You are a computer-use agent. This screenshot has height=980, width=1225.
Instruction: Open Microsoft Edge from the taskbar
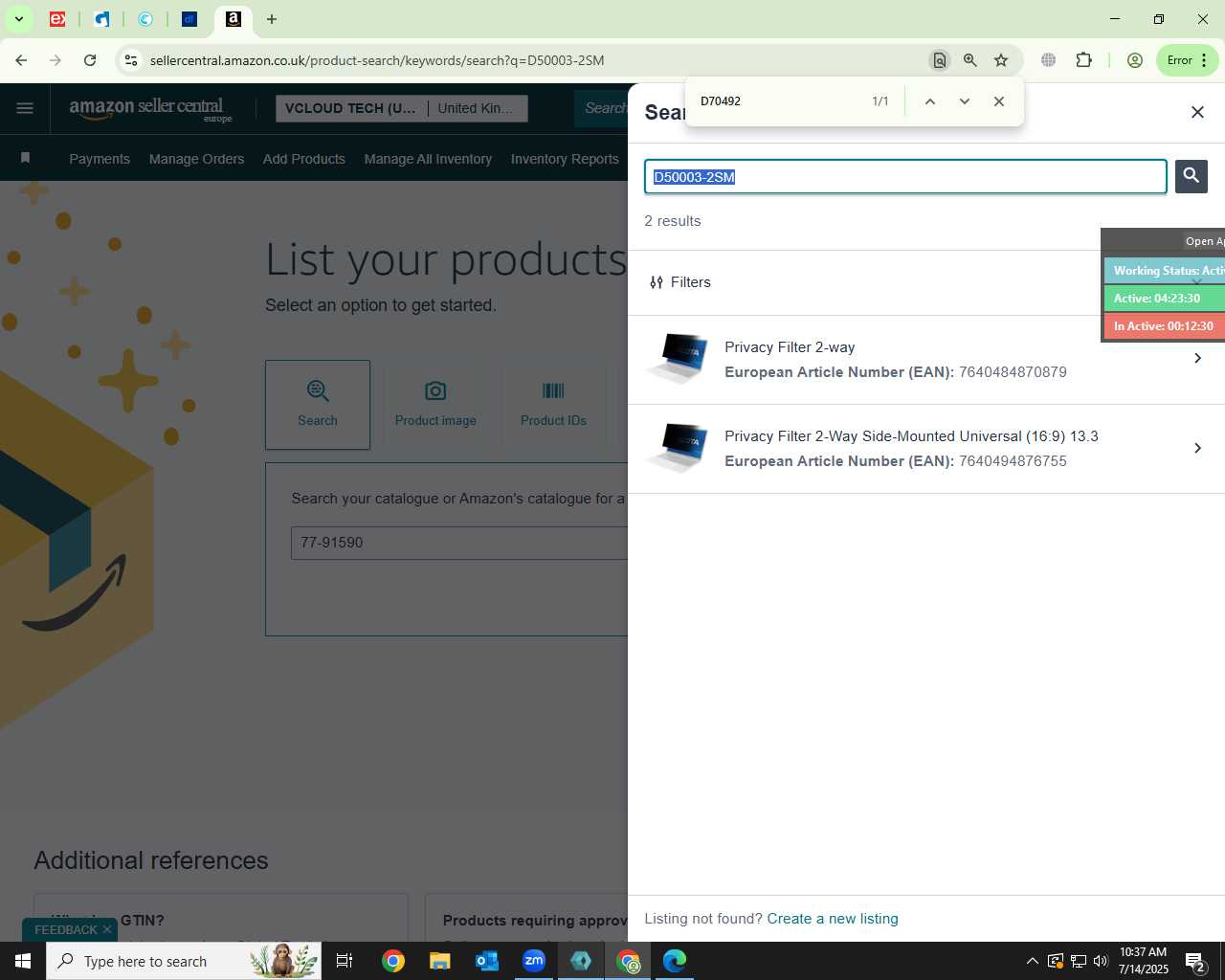click(x=675, y=961)
